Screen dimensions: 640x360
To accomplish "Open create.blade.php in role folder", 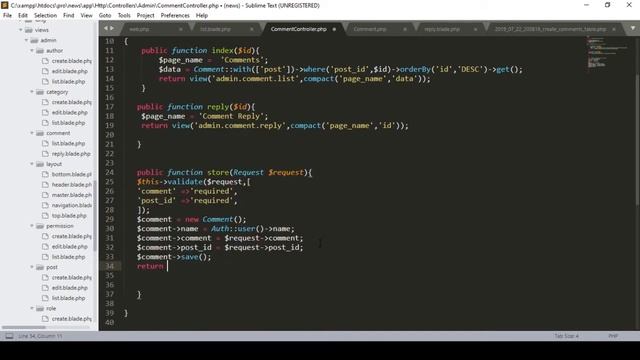I will (71, 319).
